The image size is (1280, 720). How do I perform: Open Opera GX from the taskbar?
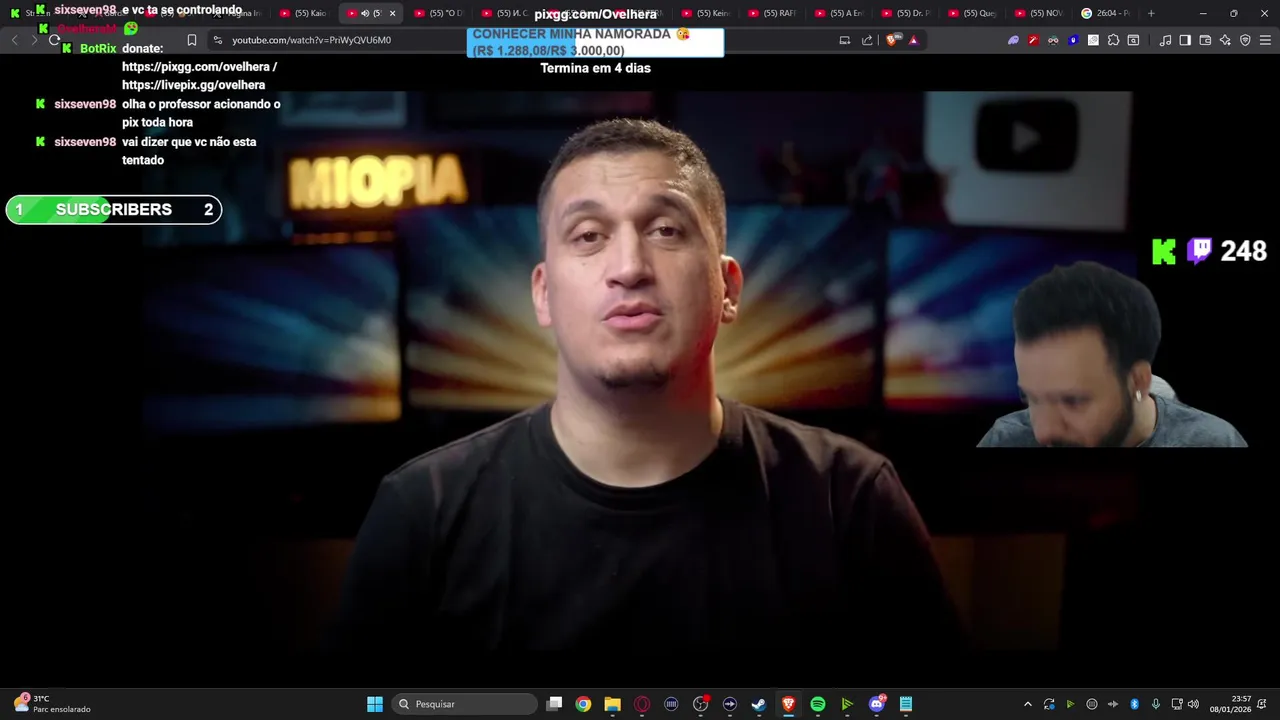642,704
